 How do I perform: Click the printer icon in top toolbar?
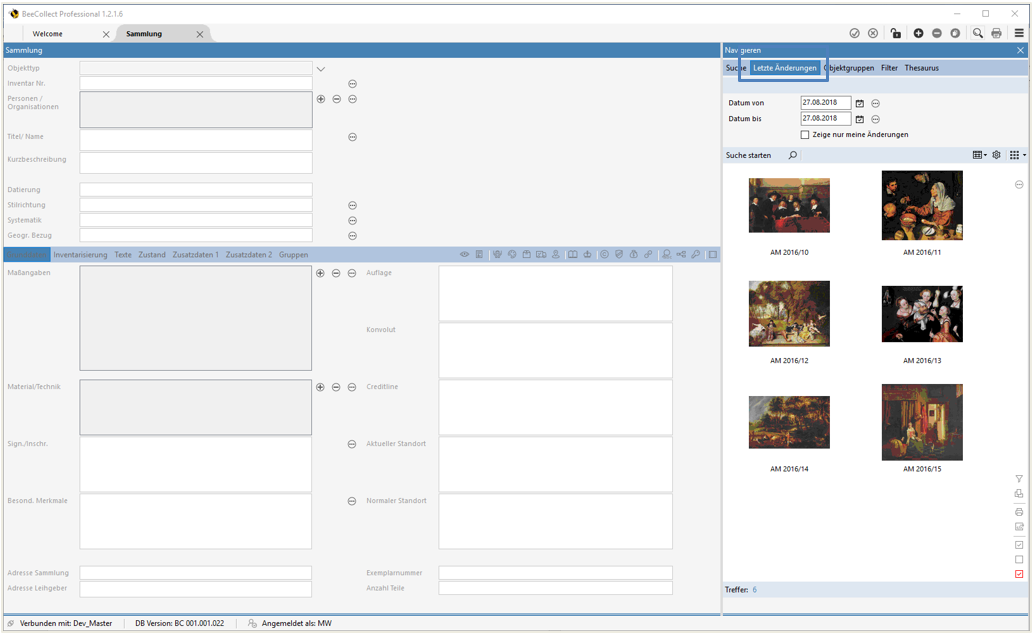click(x=996, y=33)
